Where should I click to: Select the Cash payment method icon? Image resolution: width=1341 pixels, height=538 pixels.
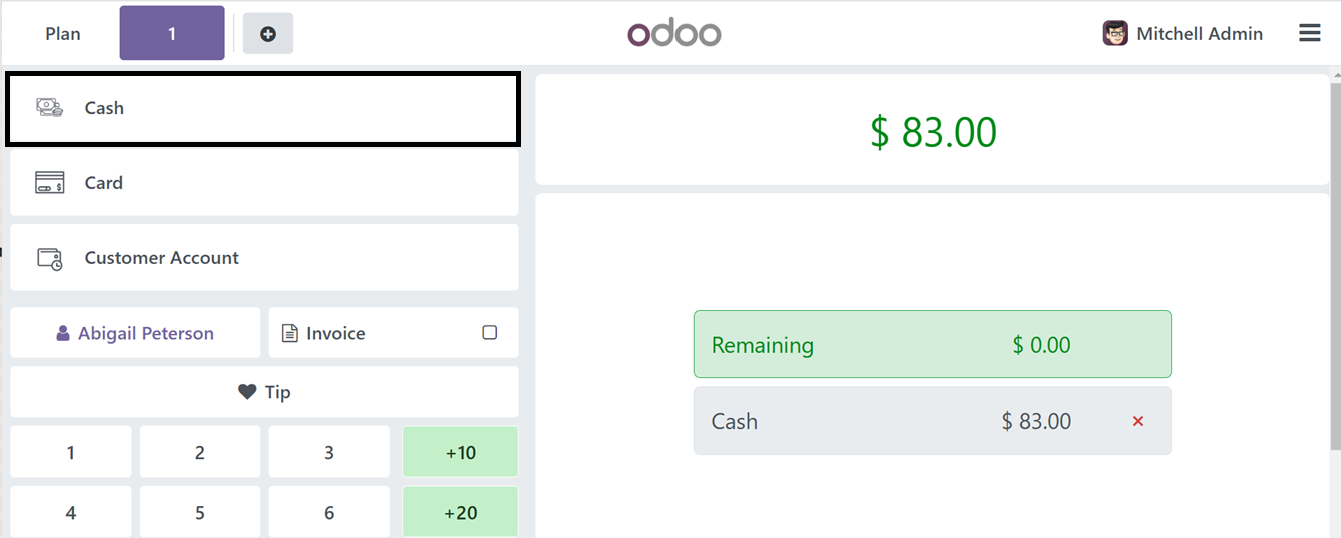[50, 108]
